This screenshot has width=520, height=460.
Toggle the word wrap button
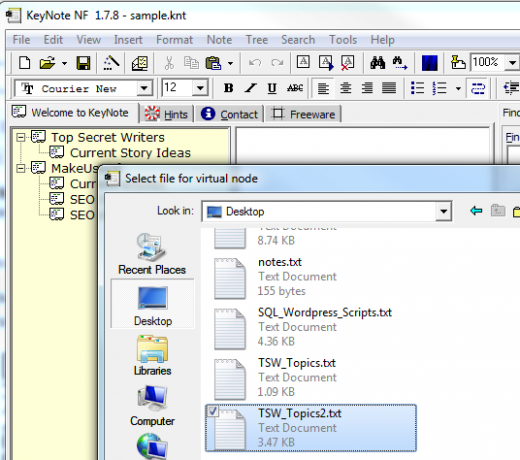click(x=478, y=88)
